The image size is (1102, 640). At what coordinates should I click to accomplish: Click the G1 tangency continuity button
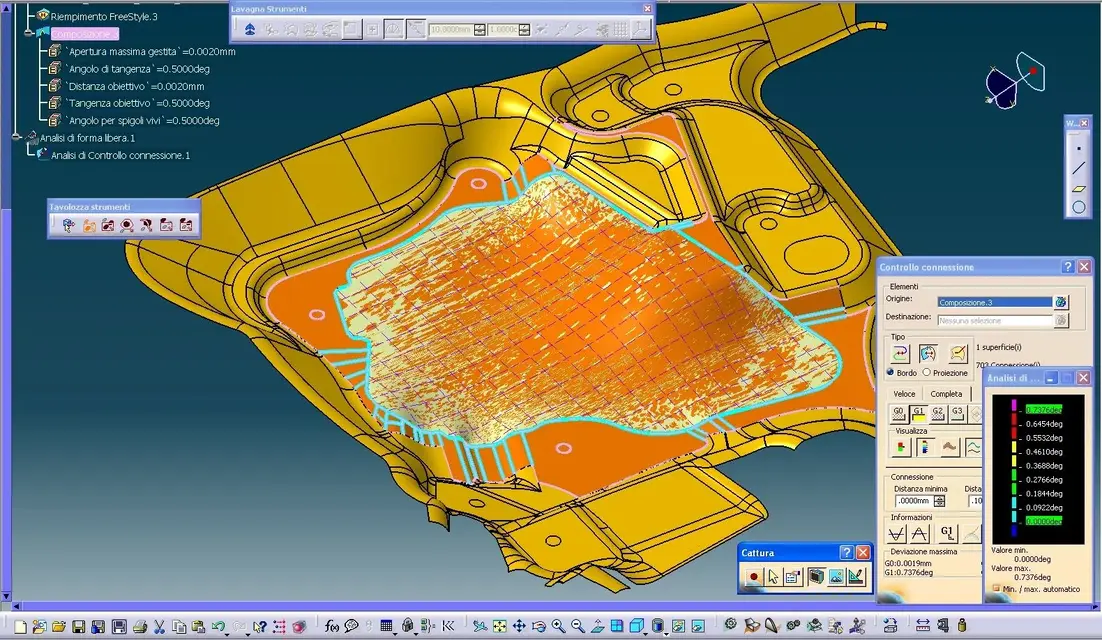(x=918, y=412)
